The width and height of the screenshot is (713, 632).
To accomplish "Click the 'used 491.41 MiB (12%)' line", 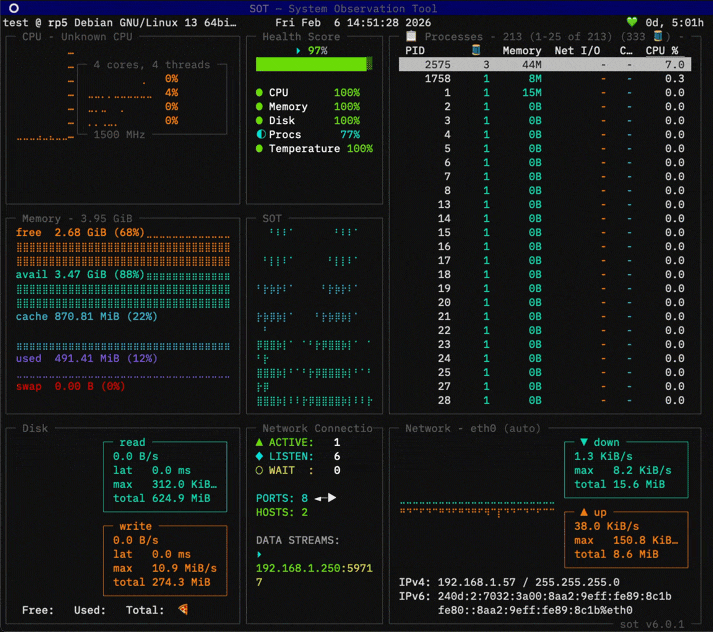I will [x=86, y=358].
